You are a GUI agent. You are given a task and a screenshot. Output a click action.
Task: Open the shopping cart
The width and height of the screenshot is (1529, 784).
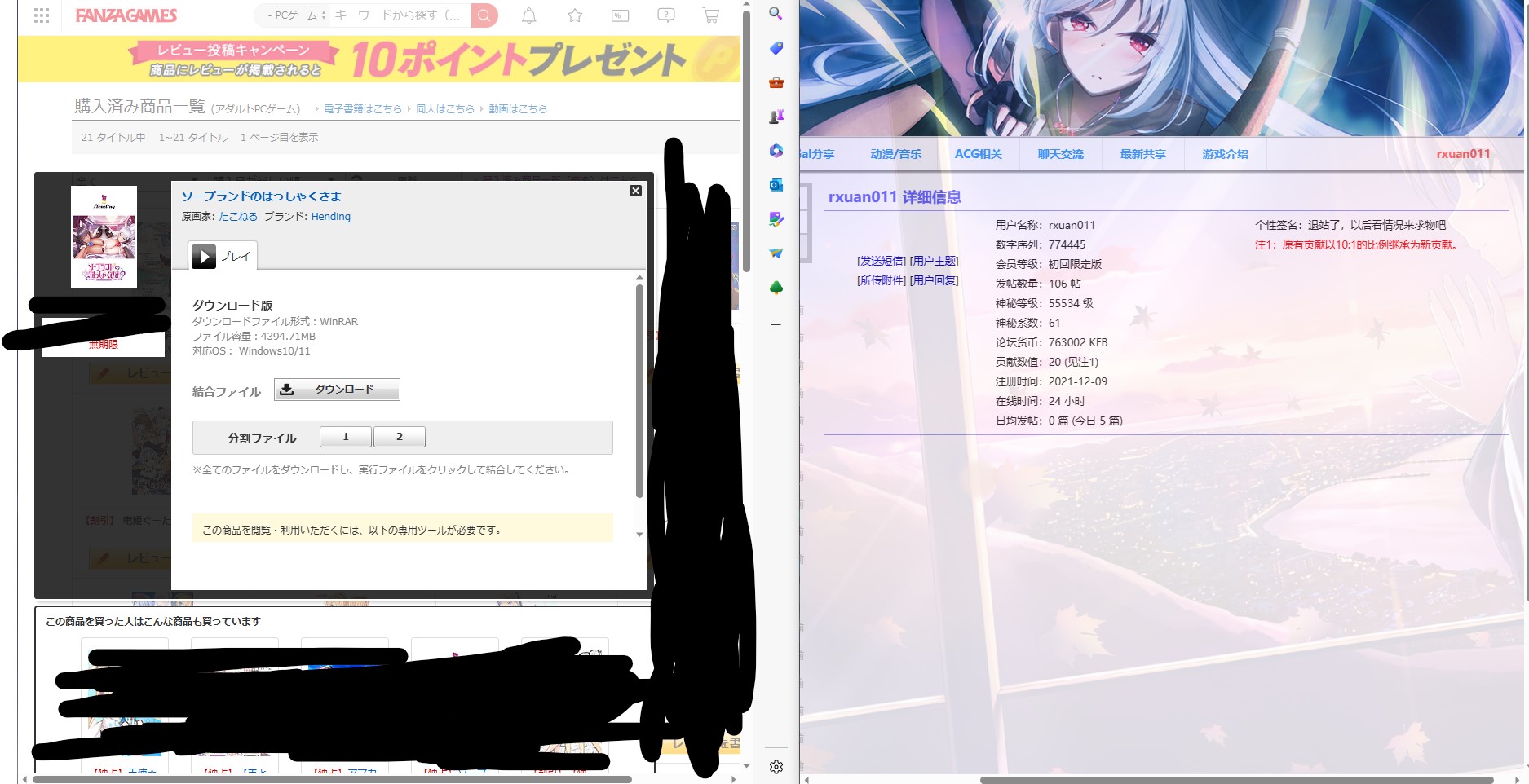[711, 15]
